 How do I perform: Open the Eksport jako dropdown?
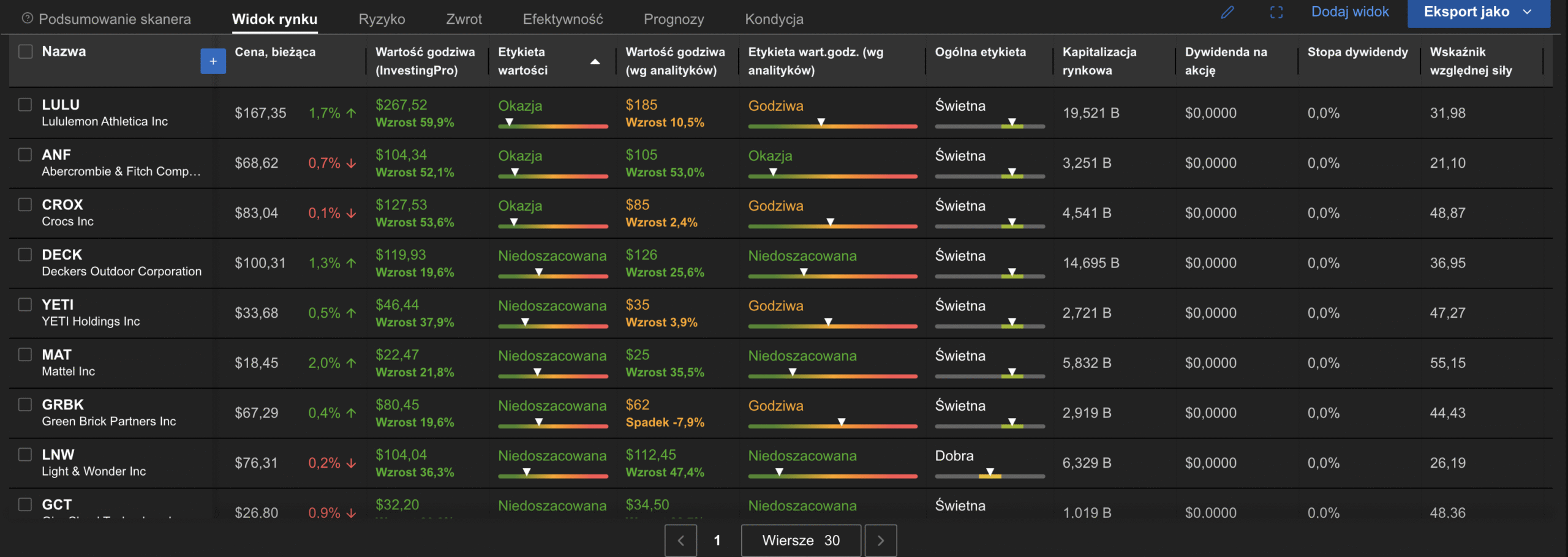[x=1478, y=12]
